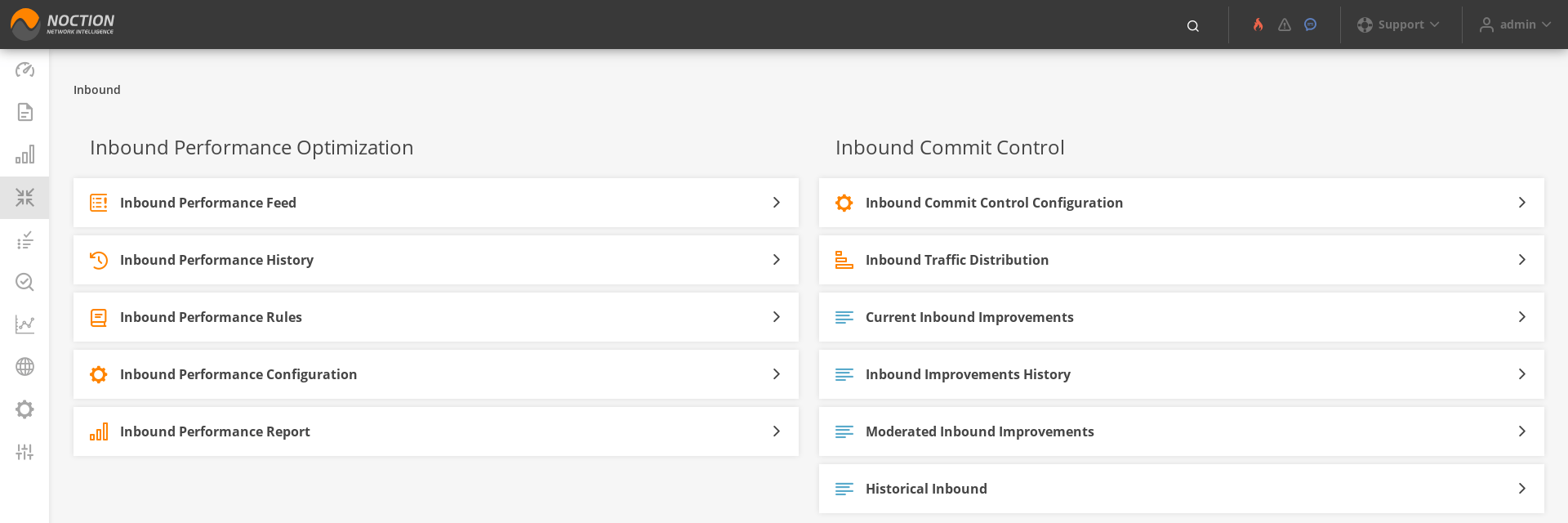Click the search magnifier icon
This screenshot has width=1568, height=523.
click(1193, 25)
